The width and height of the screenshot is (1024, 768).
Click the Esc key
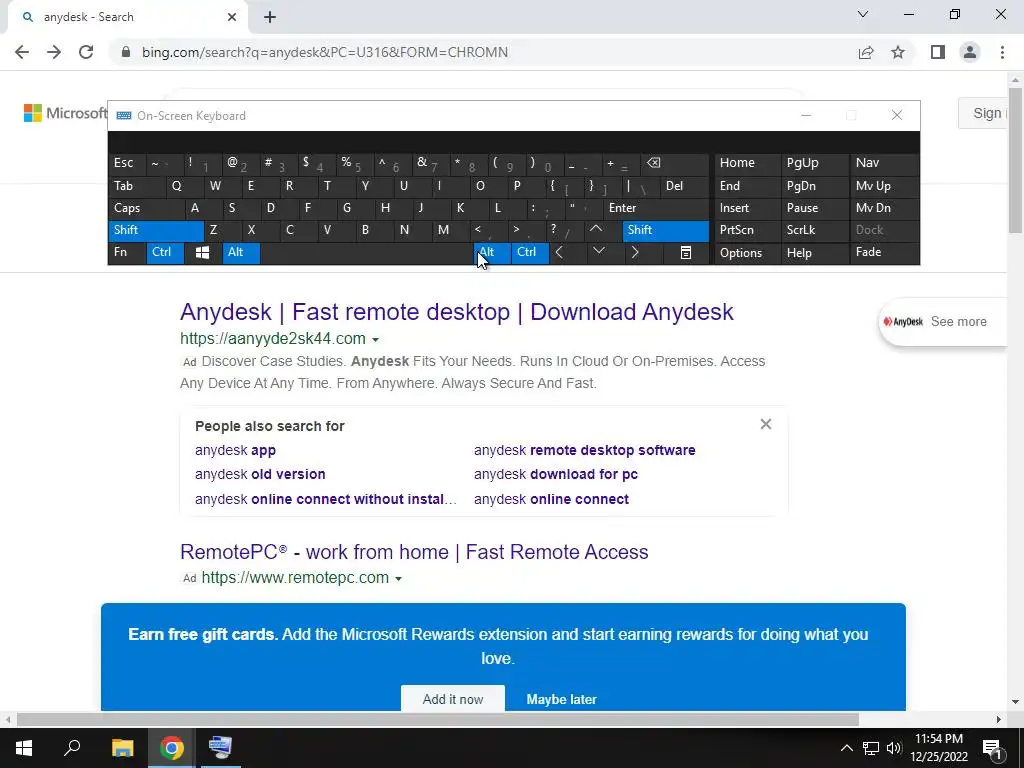click(127, 163)
